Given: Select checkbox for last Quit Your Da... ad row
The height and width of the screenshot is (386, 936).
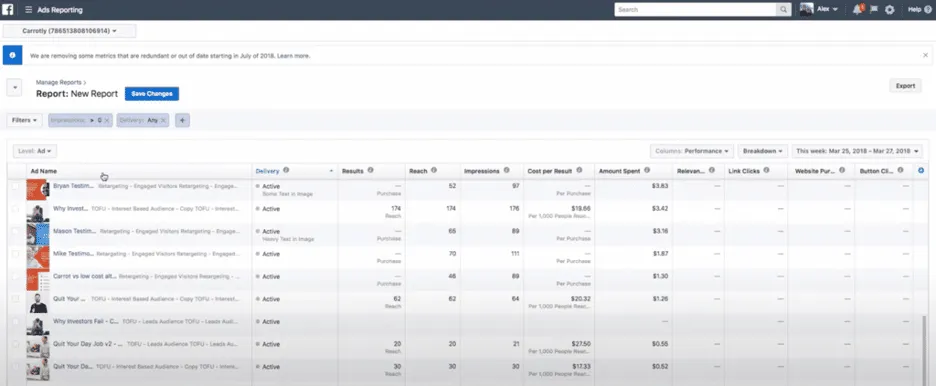Looking at the screenshot, I should point(15,367).
